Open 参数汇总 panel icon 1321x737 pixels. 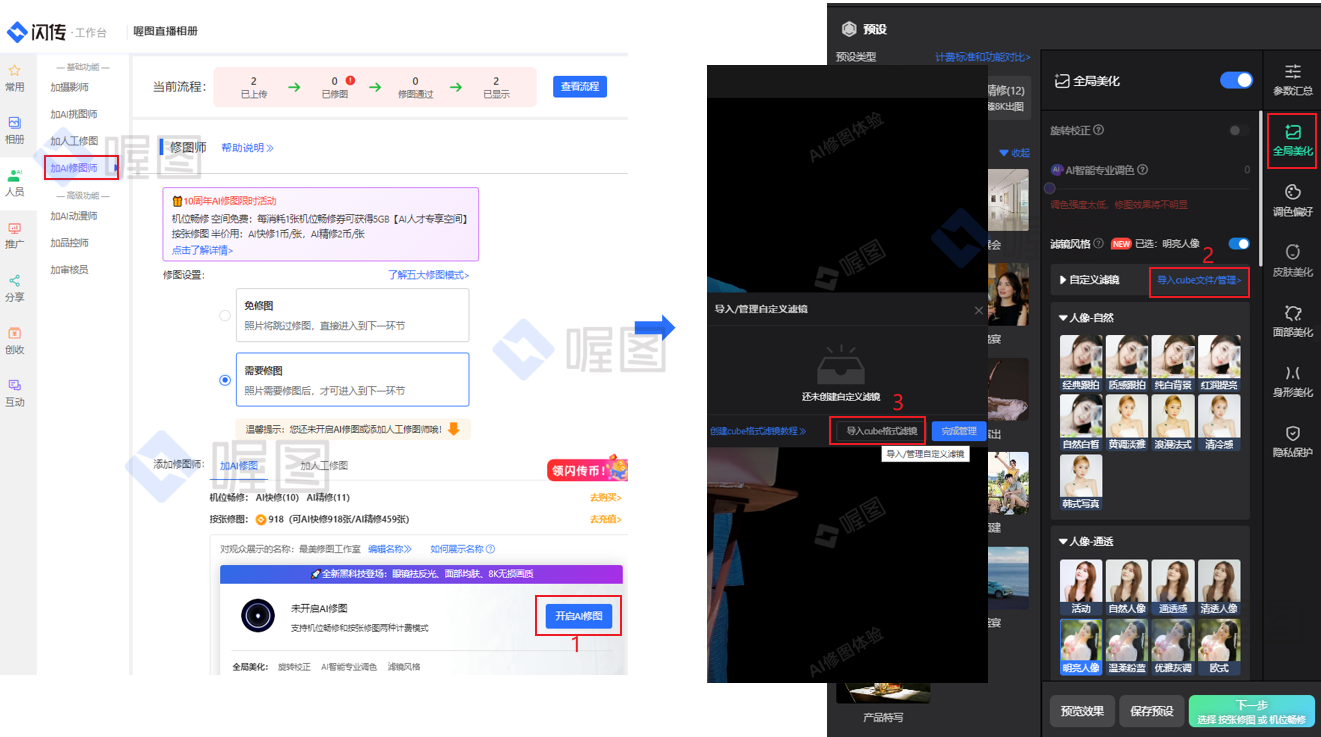(x=1292, y=79)
